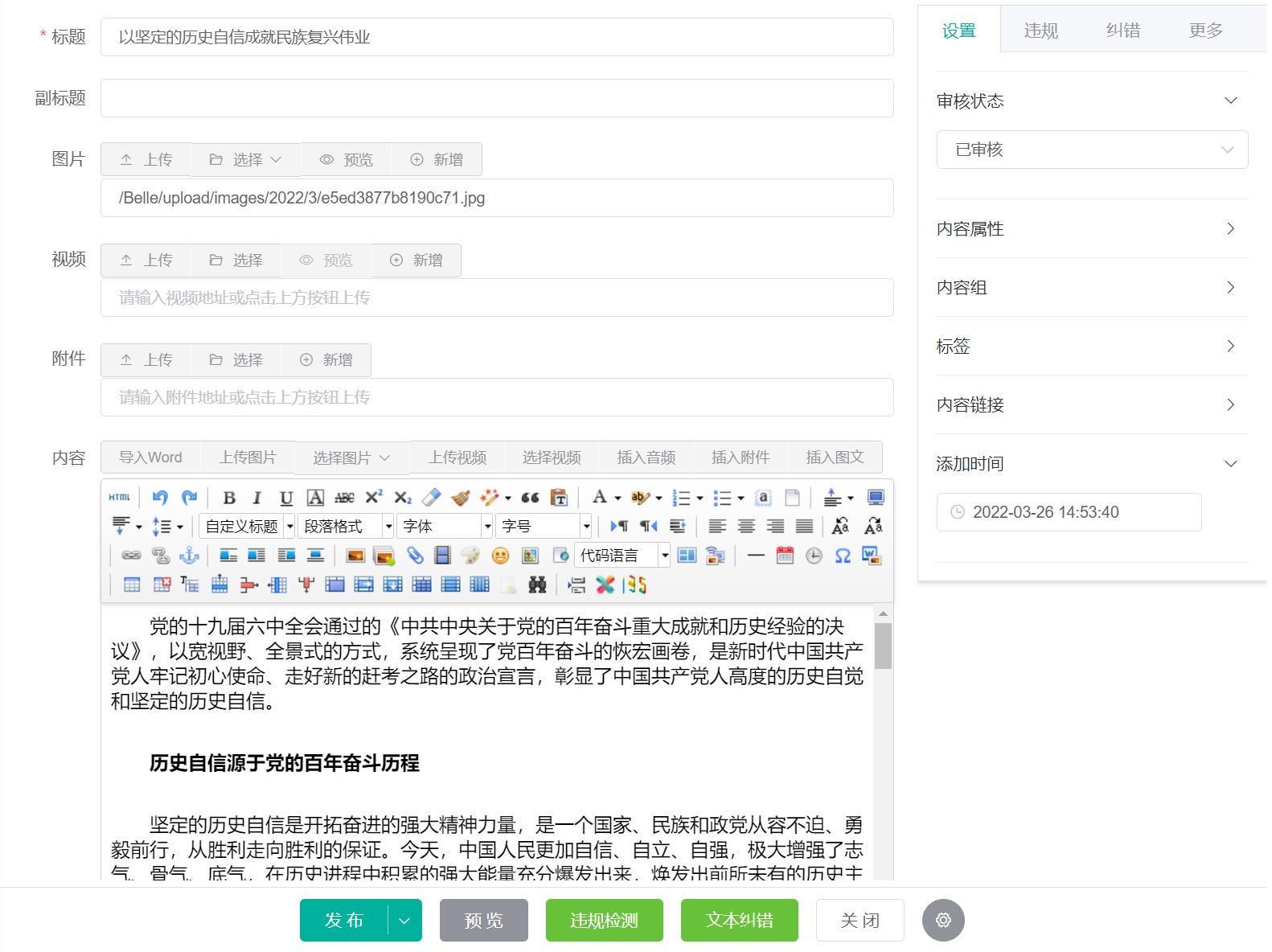Switch to the 纠错 tab
The height and width of the screenshot is (952, 1272).
click(x=1122, y=31)
